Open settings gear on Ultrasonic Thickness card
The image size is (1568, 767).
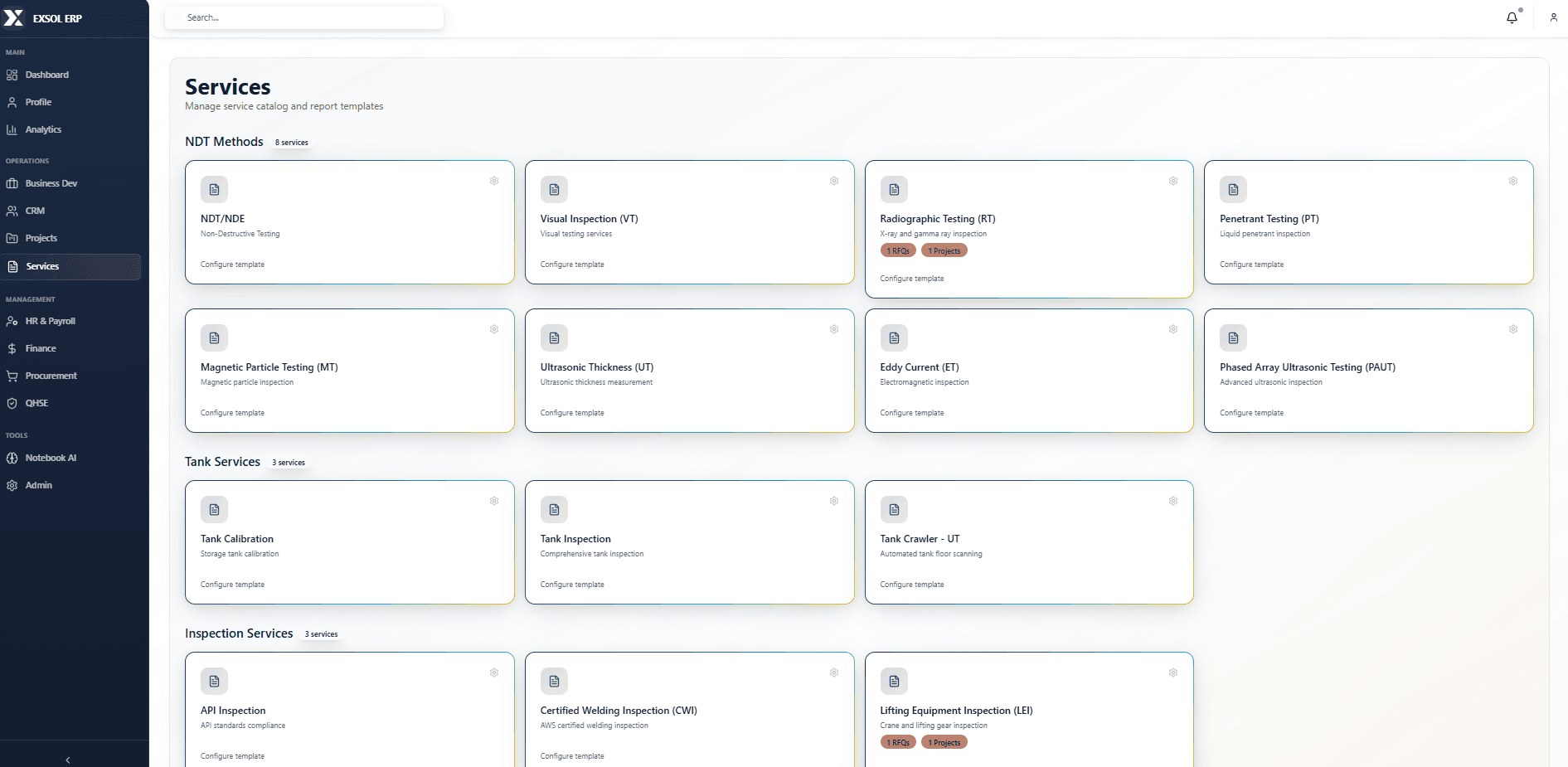pos(834,329)
